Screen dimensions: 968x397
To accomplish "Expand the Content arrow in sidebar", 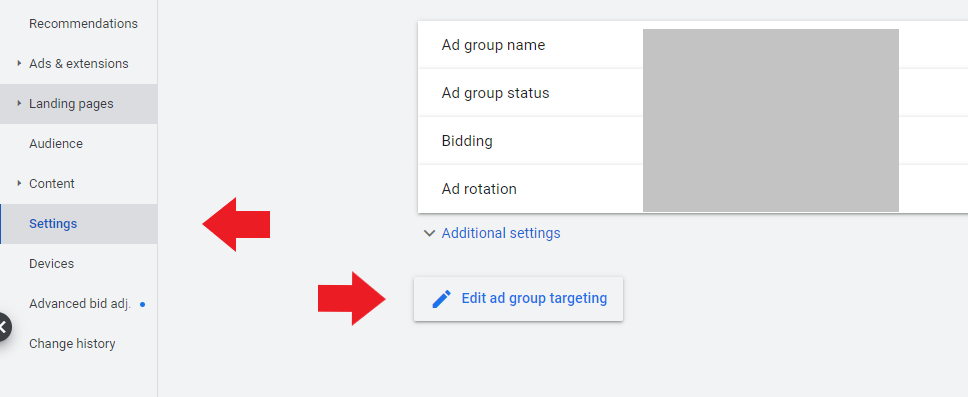I will tap(19, 183).
